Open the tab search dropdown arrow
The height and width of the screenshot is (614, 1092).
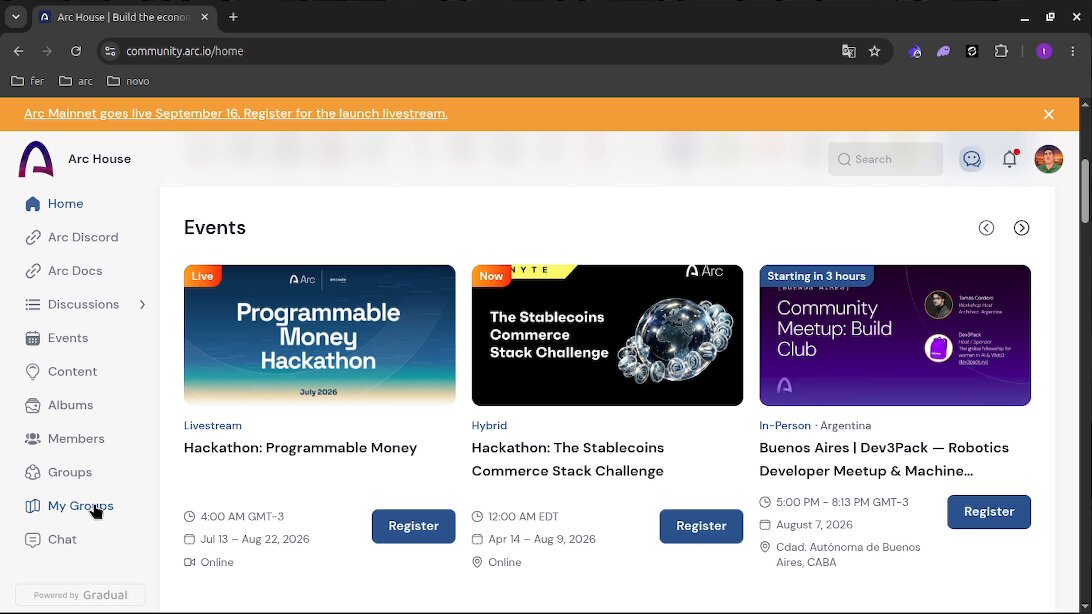click(15, 17)
